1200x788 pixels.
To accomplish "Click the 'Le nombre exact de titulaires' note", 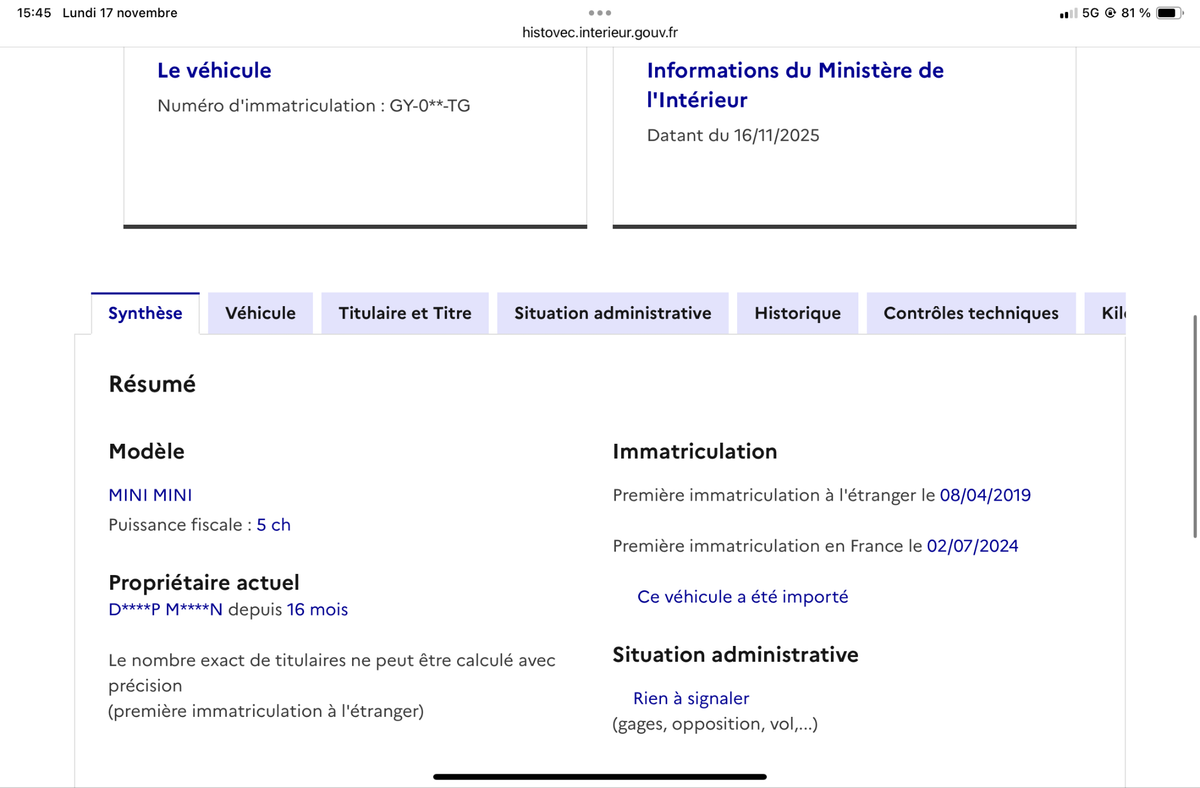I will pos(332,673).
